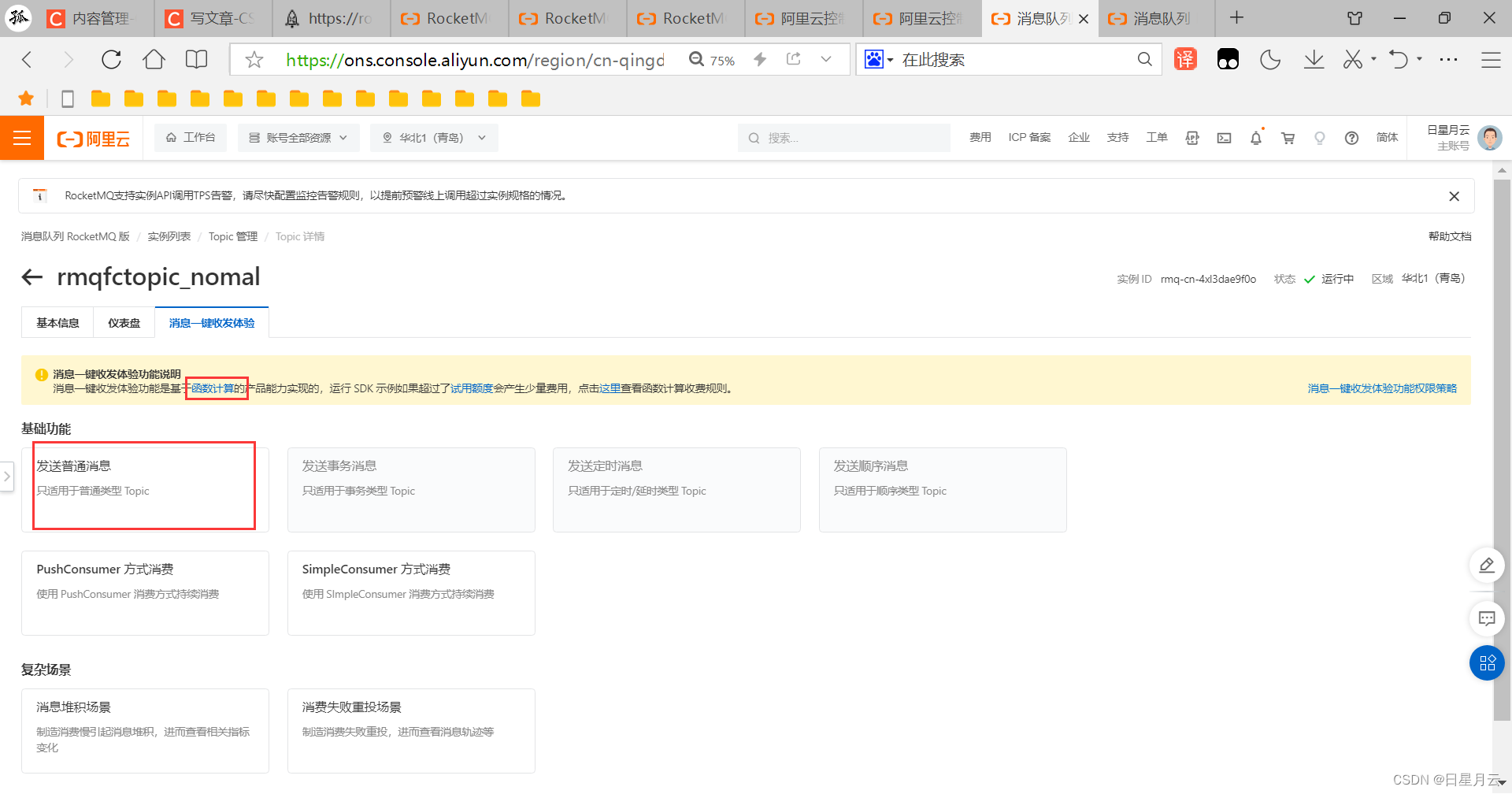Expand the 华北1 (青岛) region dropdown
The height and width of the screenshot is (794, 1512).
click(434, 138)
